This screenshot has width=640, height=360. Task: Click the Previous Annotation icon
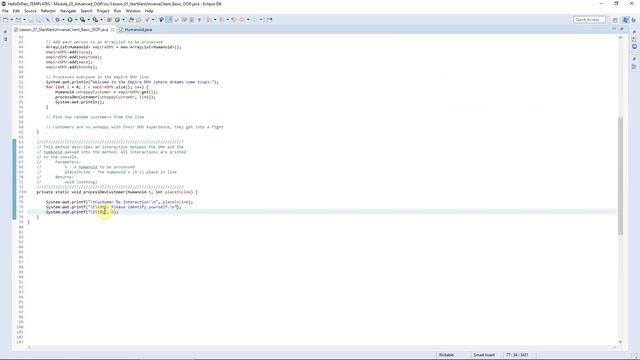pyautogui.click(x=221, y=20)
